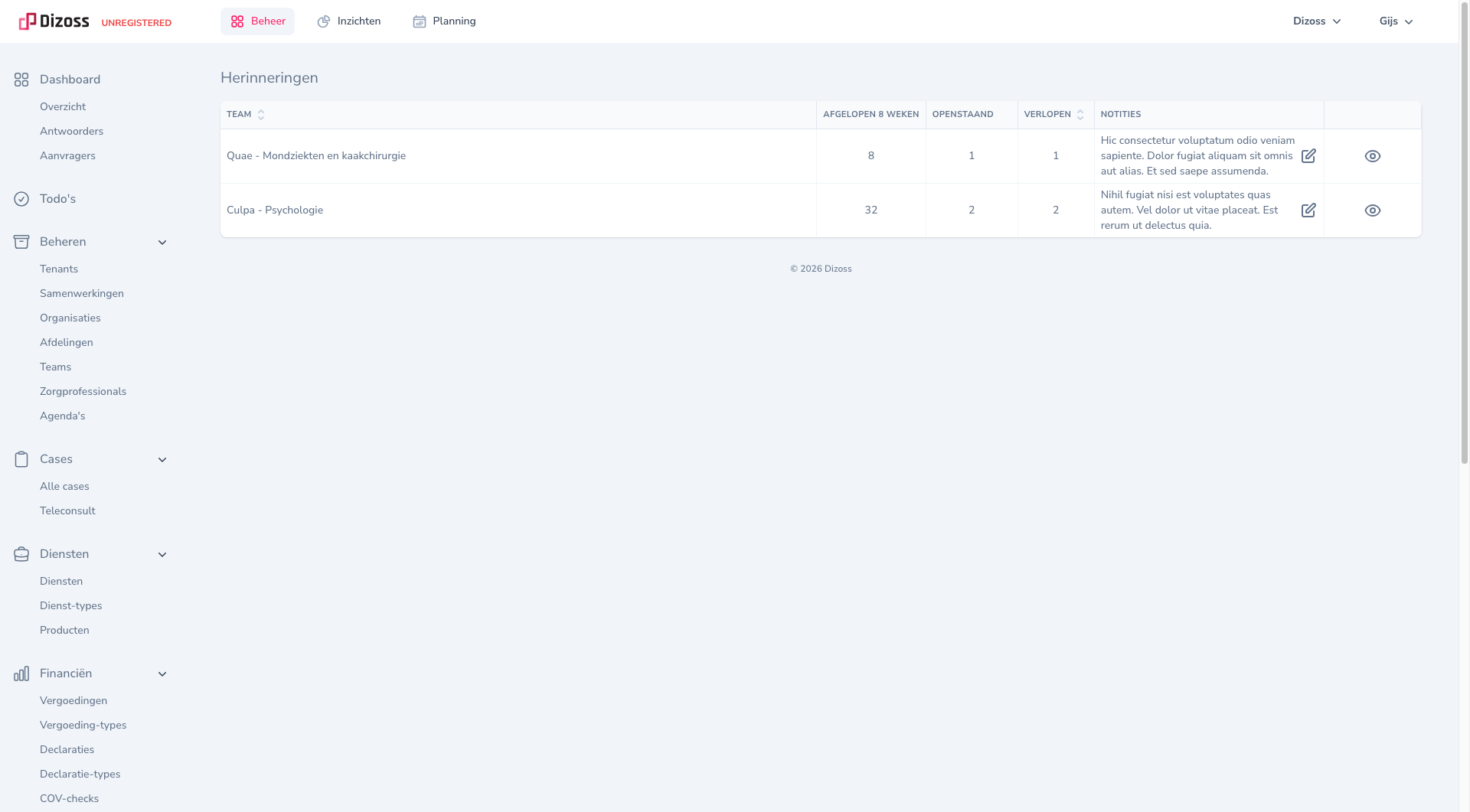Click the Cases clipboard icon
1470x812 pixels.
point(21,459)
